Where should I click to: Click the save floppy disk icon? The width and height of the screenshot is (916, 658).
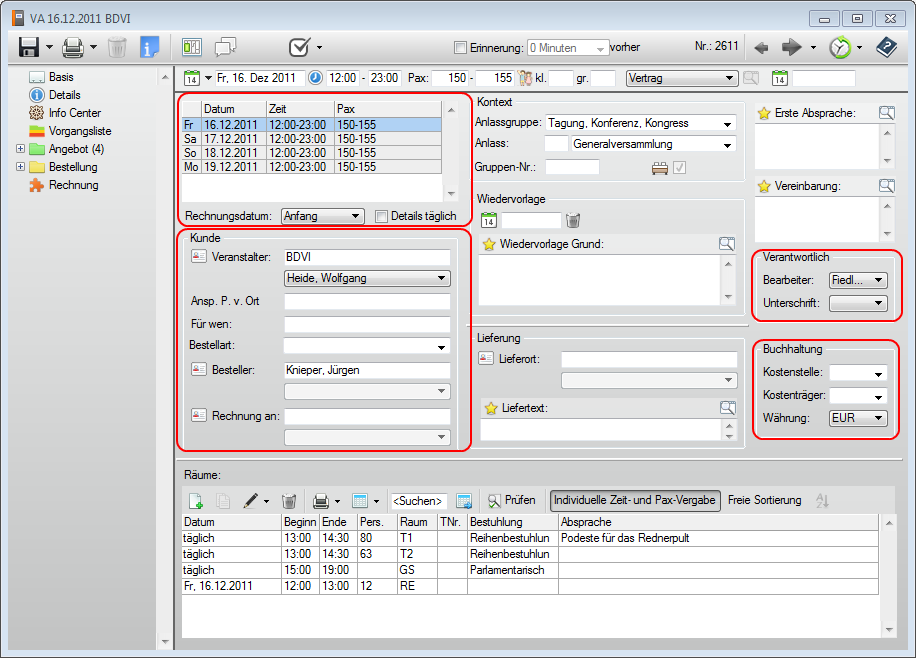(28, 47)
